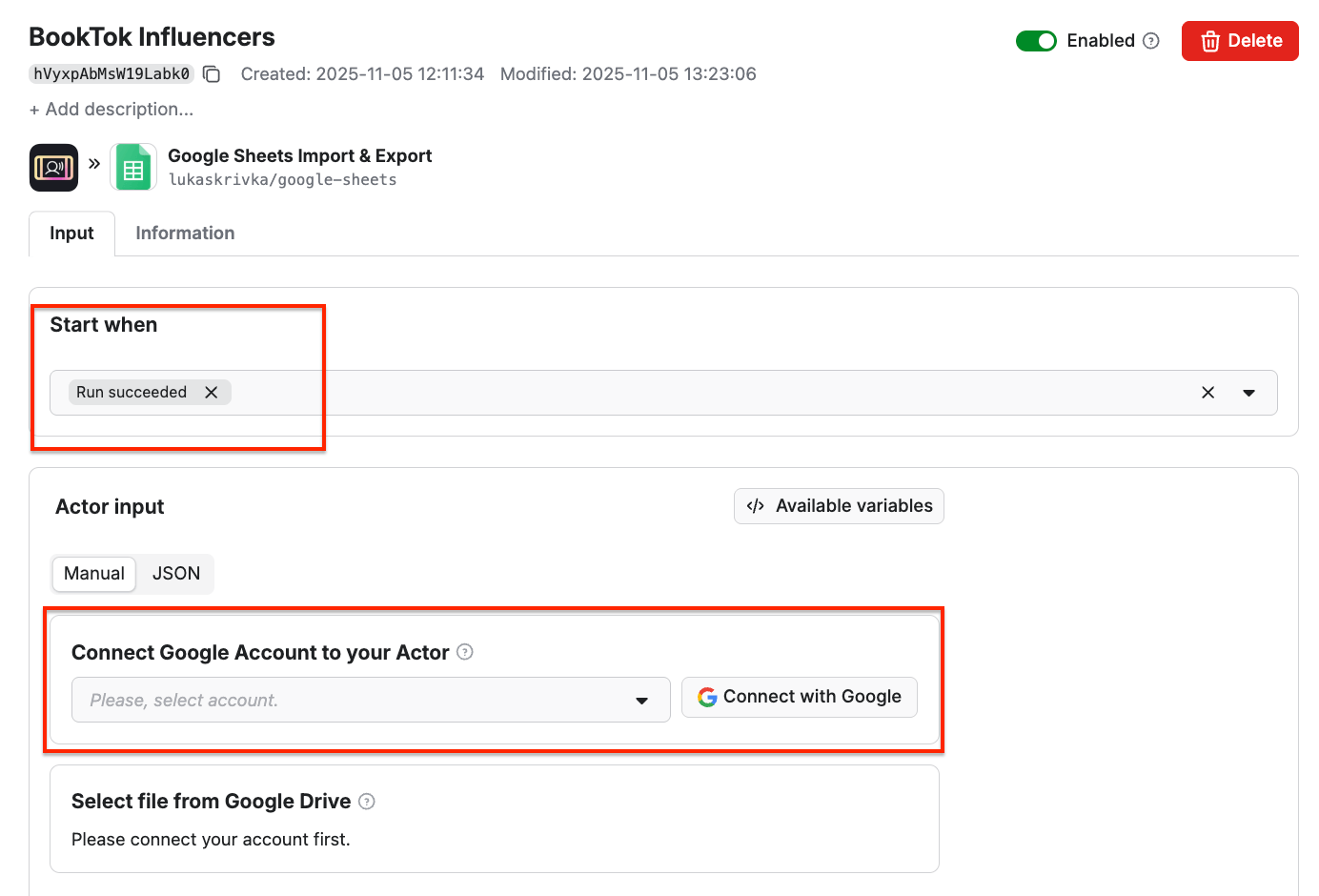Screen dimensions: 1319x896
Task: Click the code icon in Available variables
Action: click(x=756, y=506)
